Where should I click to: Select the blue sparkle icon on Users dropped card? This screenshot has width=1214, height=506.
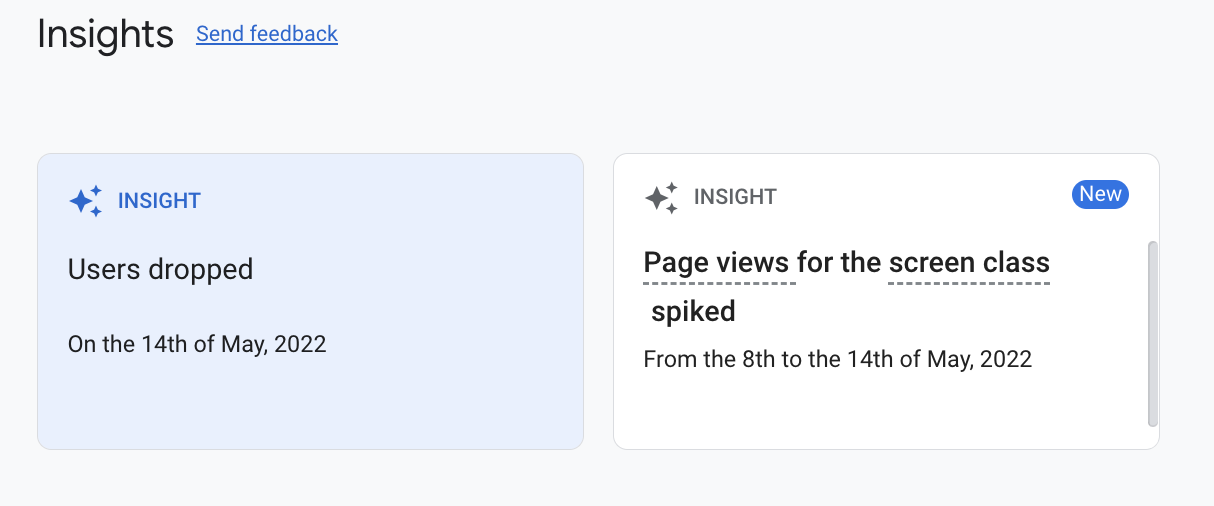(x=86, y=201)
